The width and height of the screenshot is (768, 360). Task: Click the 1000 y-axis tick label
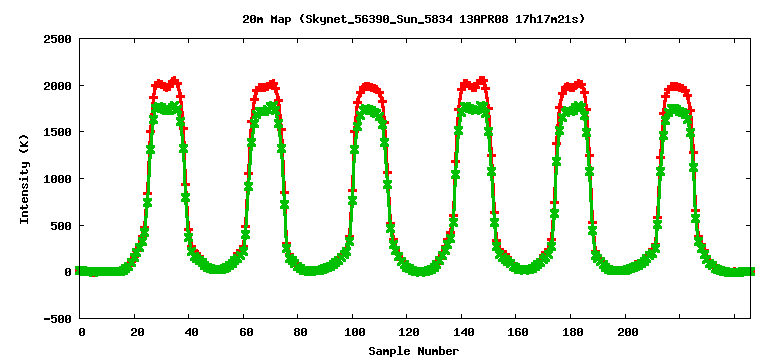pos(58,179)
